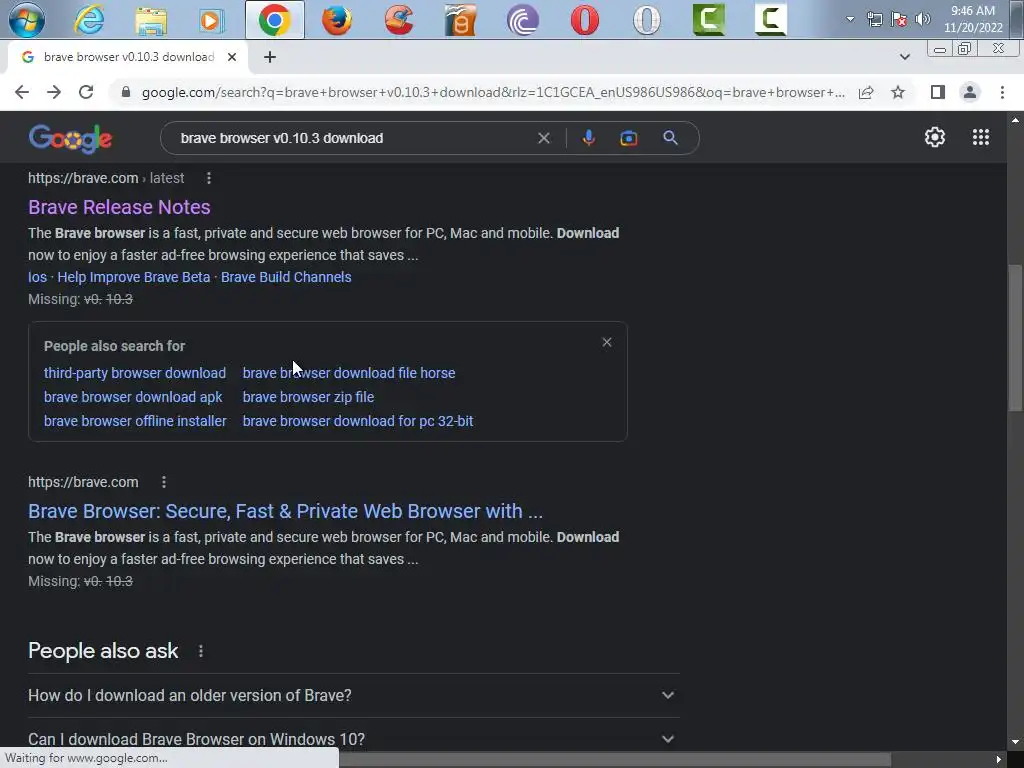Open the green Camtasia taskbar icon
1024x768 pixels.
pos(709,20)
